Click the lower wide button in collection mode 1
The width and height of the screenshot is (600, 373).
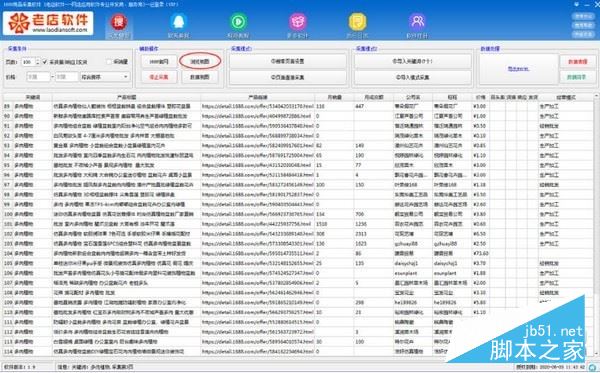pos(287,77)
